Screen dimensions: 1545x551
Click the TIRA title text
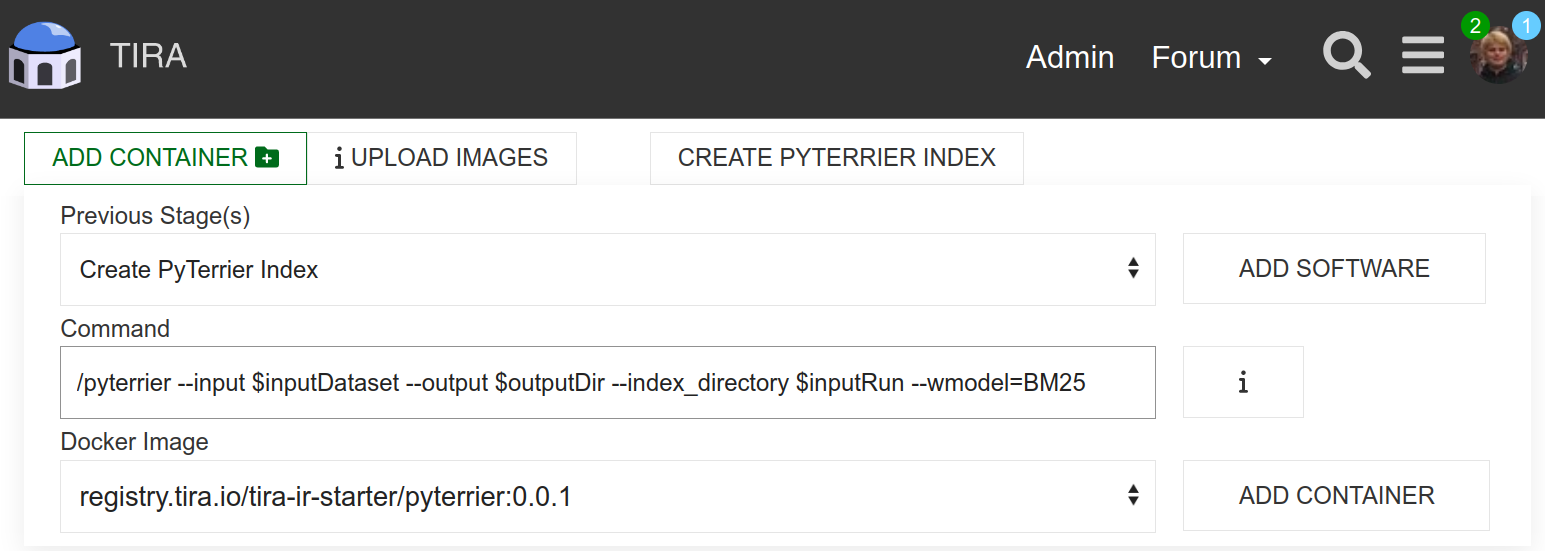pos(148,56)
